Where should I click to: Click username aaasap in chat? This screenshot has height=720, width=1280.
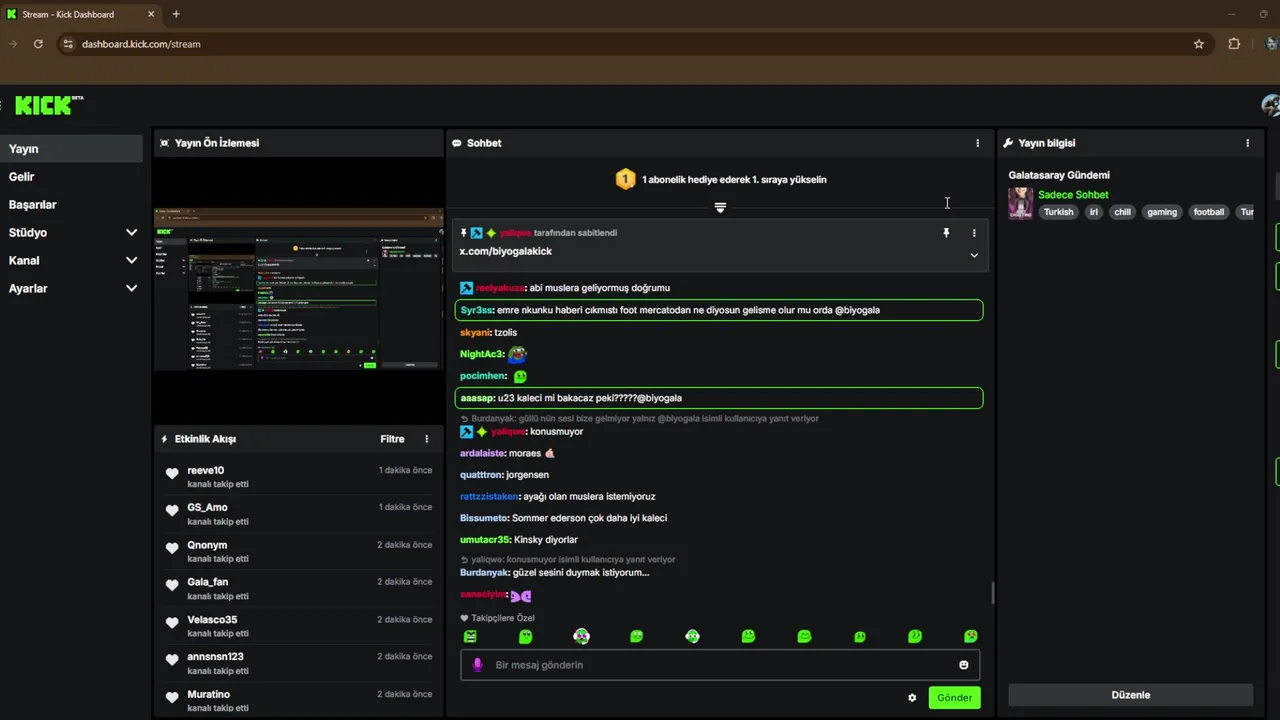[477, 398]
